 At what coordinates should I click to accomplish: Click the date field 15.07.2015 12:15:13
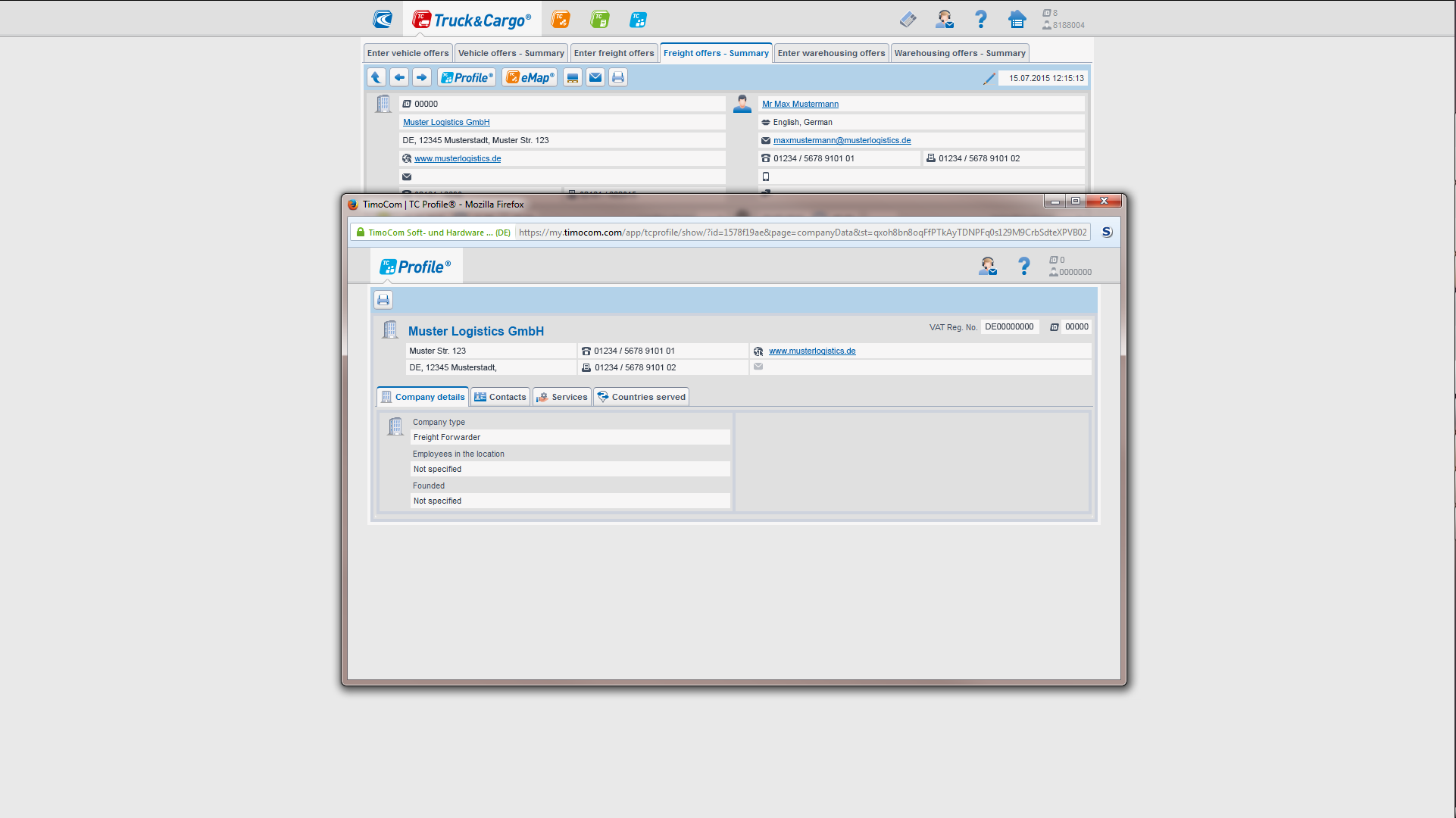pos(1044,78)
